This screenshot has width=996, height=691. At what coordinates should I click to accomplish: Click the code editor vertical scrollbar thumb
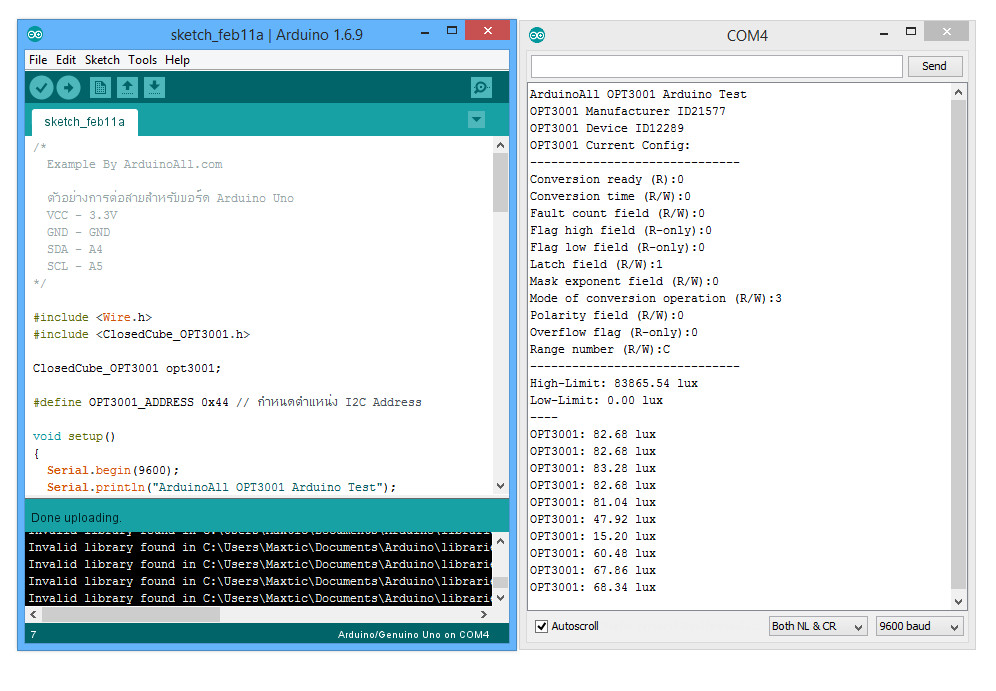coord(501,182)
